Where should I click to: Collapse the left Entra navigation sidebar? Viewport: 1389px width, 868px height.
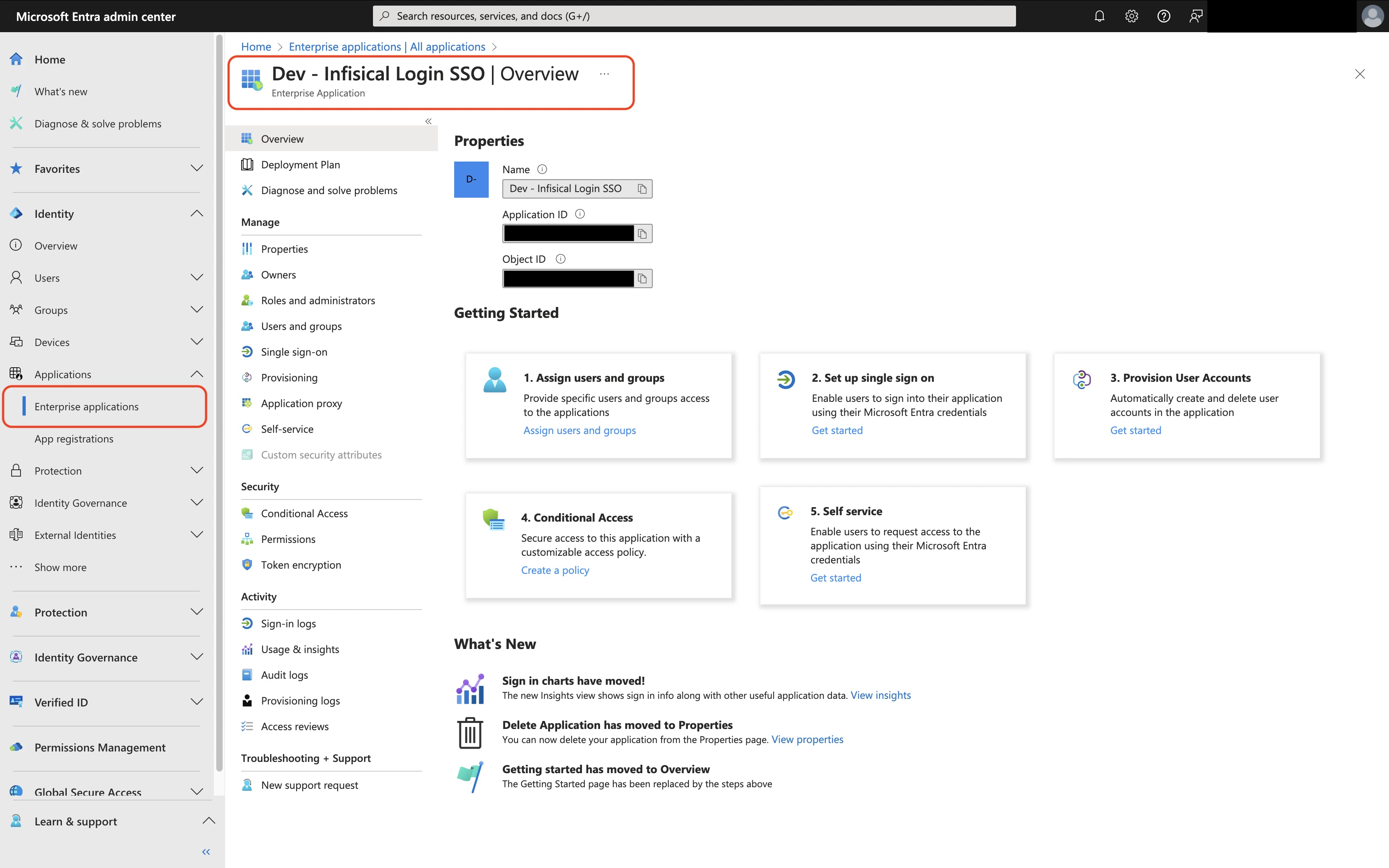(x=206, y=852)
